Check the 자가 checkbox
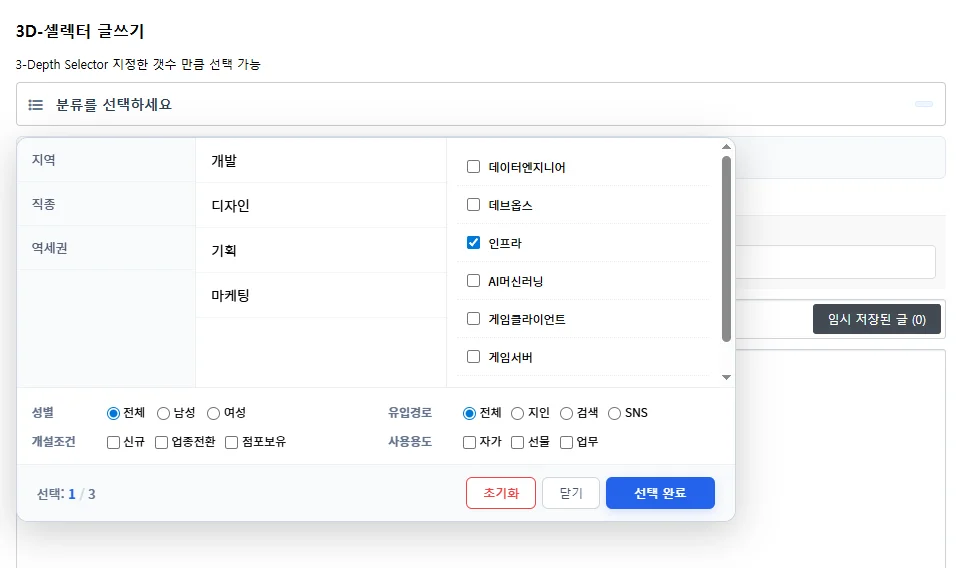 470,442
